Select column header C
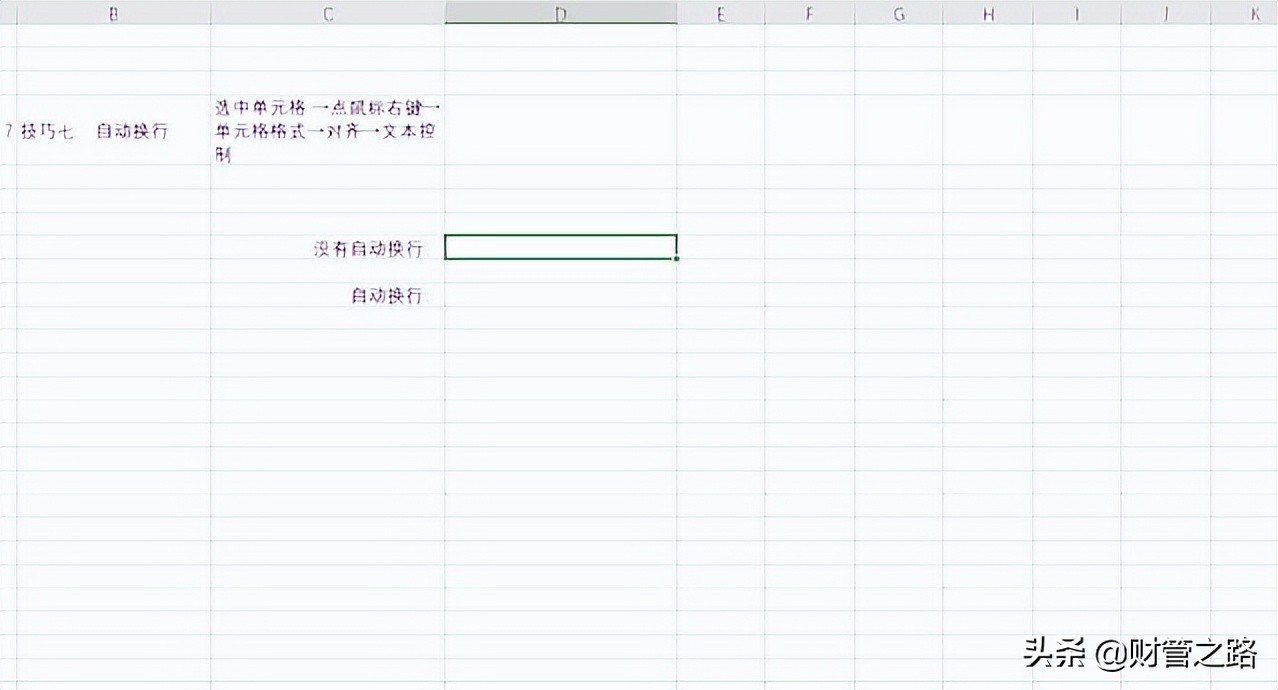Viewport: 1278px width, 690px height. [326, 13]
